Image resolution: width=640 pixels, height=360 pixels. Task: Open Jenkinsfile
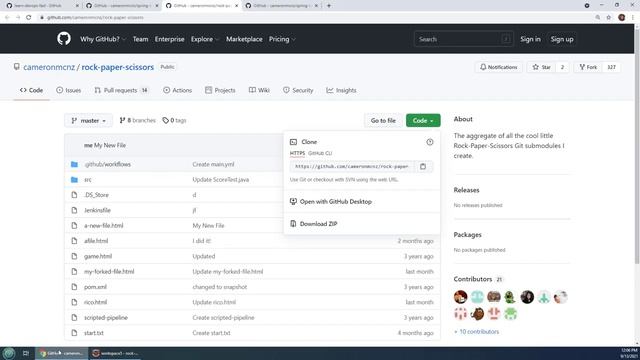click(x=97, y=210)
